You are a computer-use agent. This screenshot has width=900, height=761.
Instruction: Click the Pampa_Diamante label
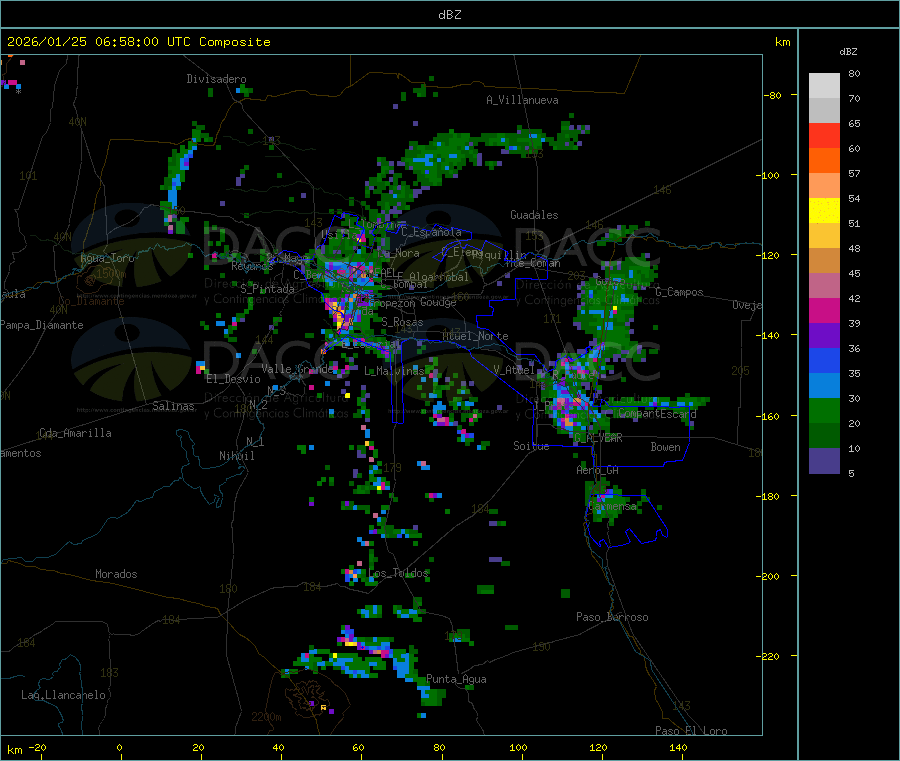(x=41, y=325)
